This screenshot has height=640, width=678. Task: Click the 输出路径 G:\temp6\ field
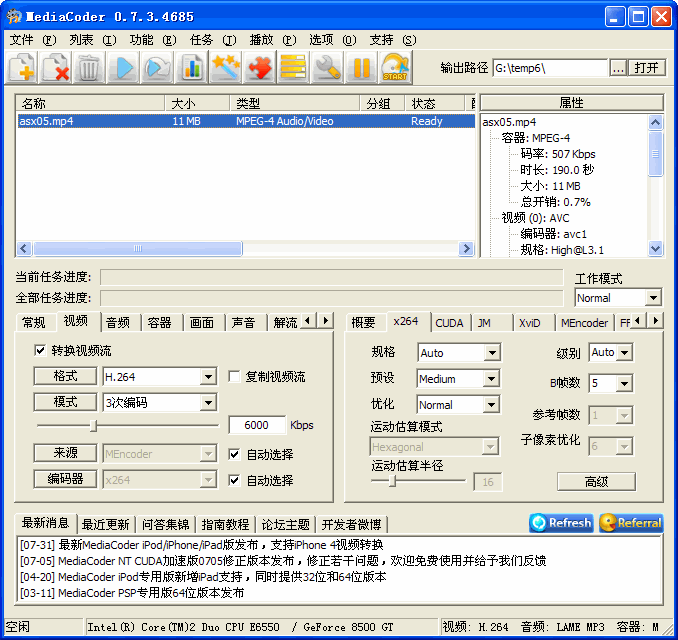(550, 68)
